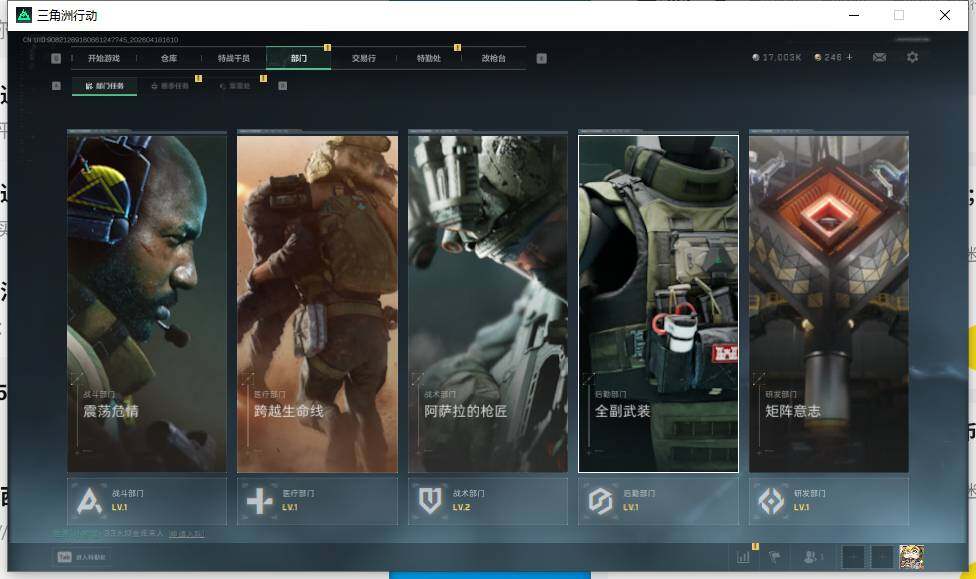Click the 战术部门 LV.2 panel

(488, 501)
